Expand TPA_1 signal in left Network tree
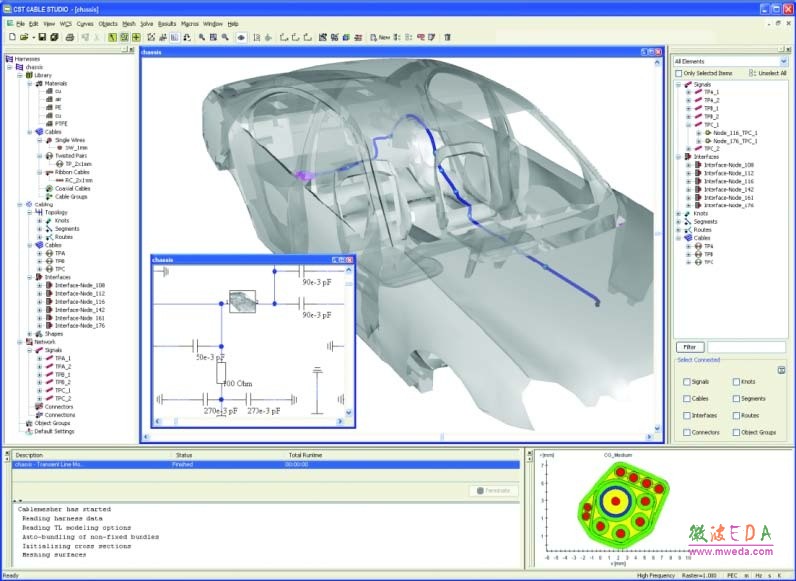 40,359
